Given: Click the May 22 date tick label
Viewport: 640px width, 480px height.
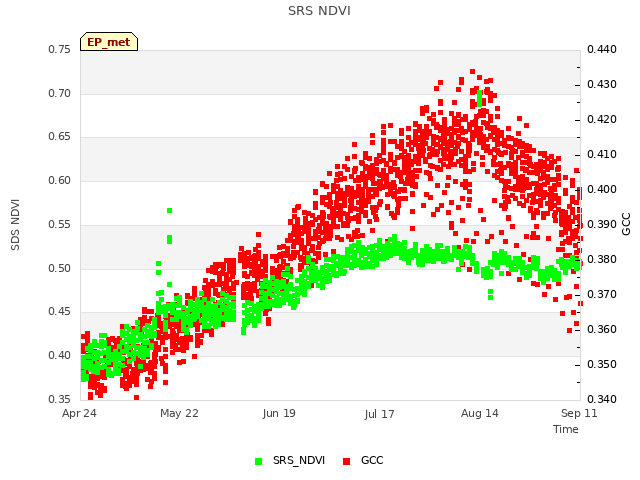Looking at the screenshot, I should tap(179, 413).
